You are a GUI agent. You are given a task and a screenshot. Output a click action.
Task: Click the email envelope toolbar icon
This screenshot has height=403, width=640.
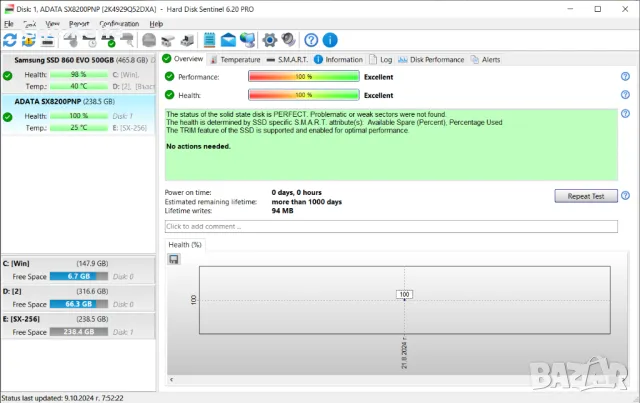pos(229,40)
